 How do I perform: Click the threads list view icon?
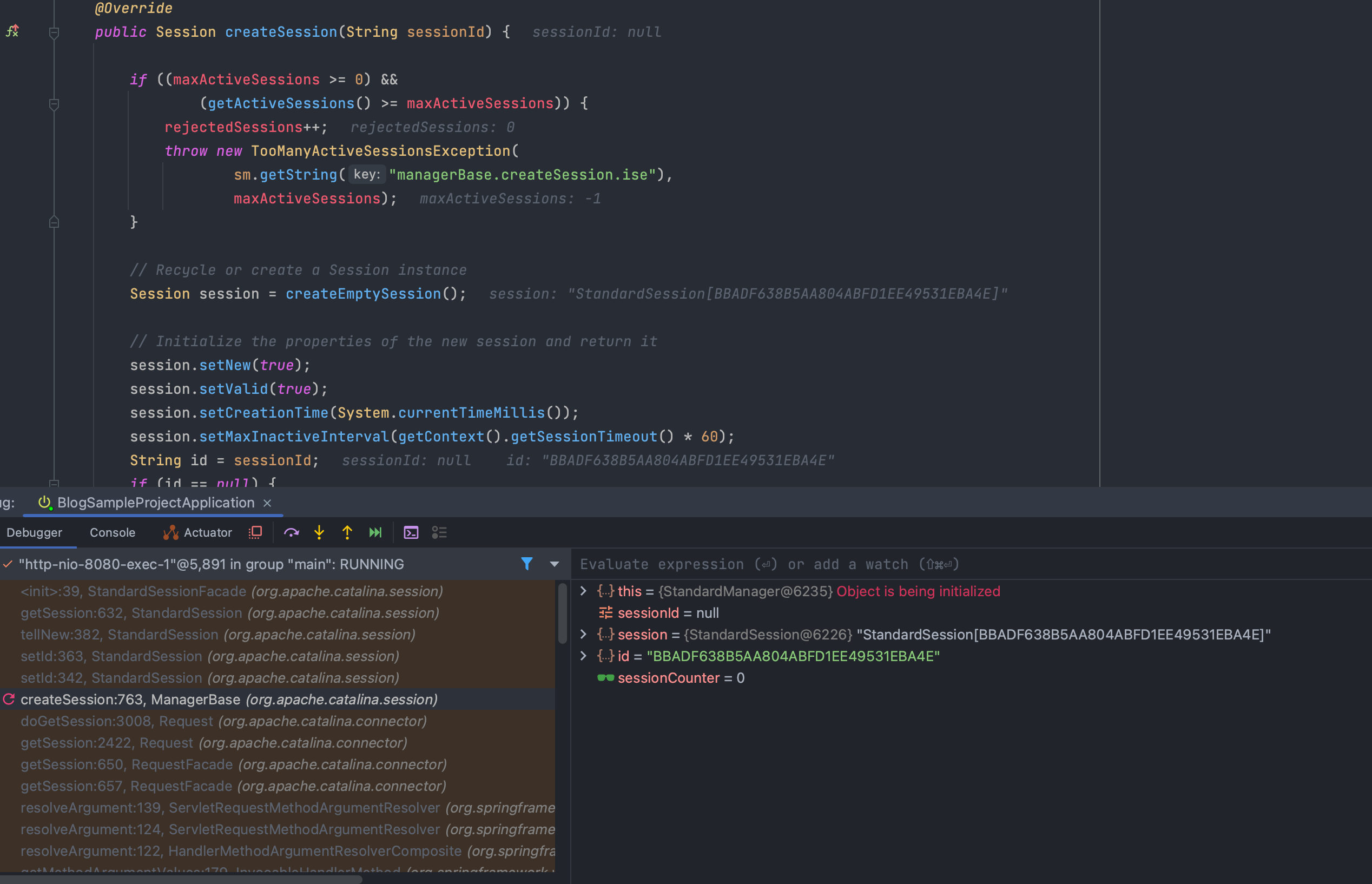coord(439,533)
